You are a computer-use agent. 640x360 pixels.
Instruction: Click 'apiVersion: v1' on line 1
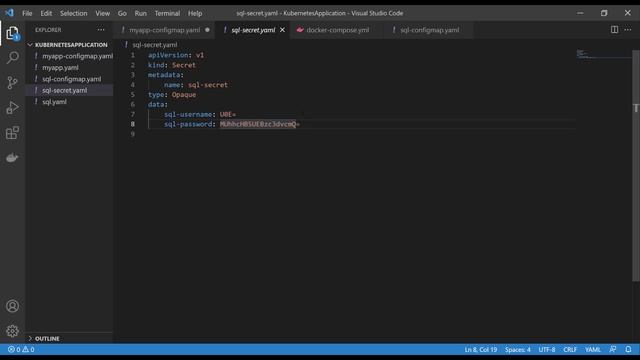176,55
